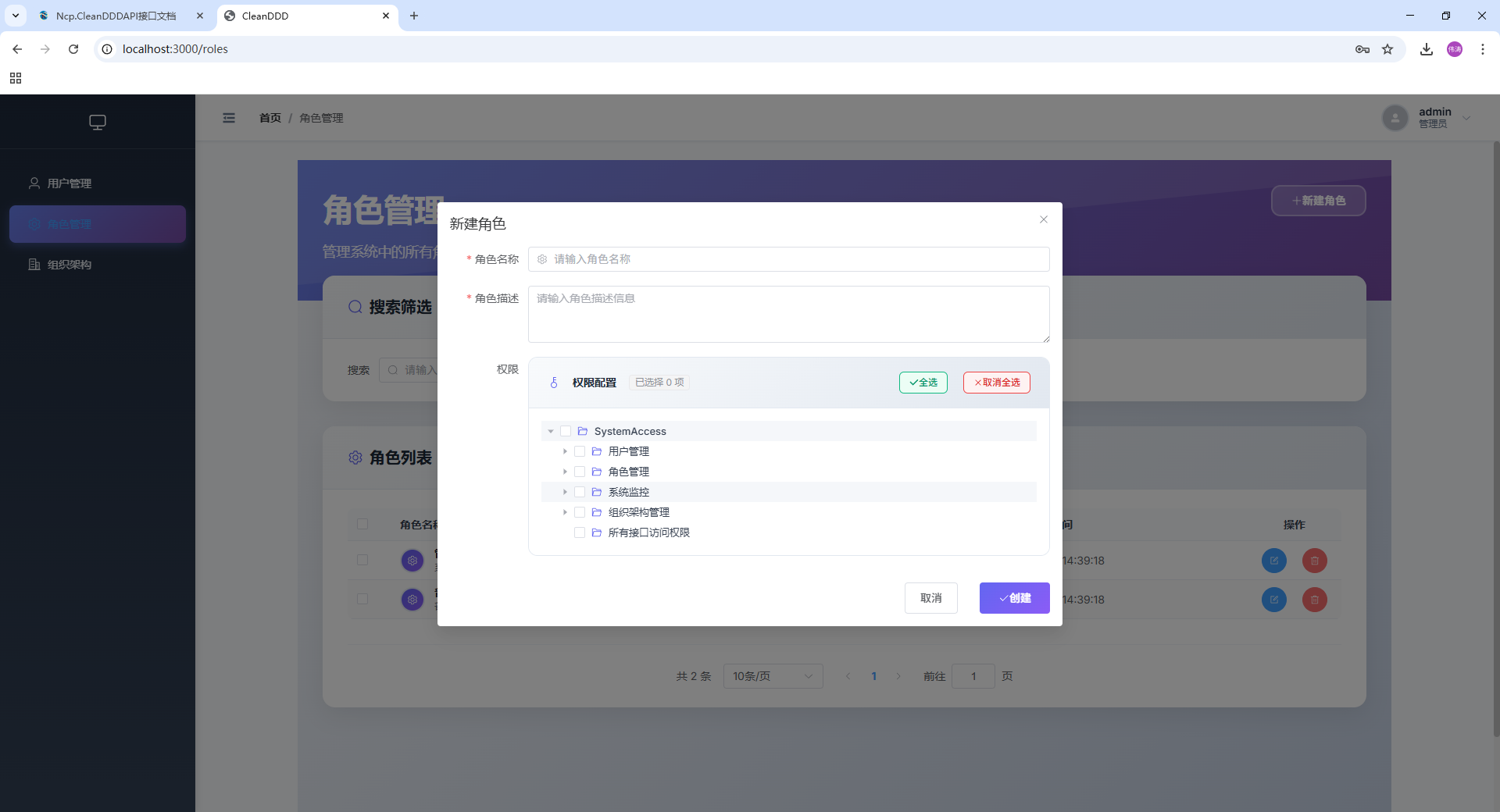Check the 用户管理 permission checkbox in the tree
The height and width of the screenshot is (812, 1500).
[x=580, y=451]
